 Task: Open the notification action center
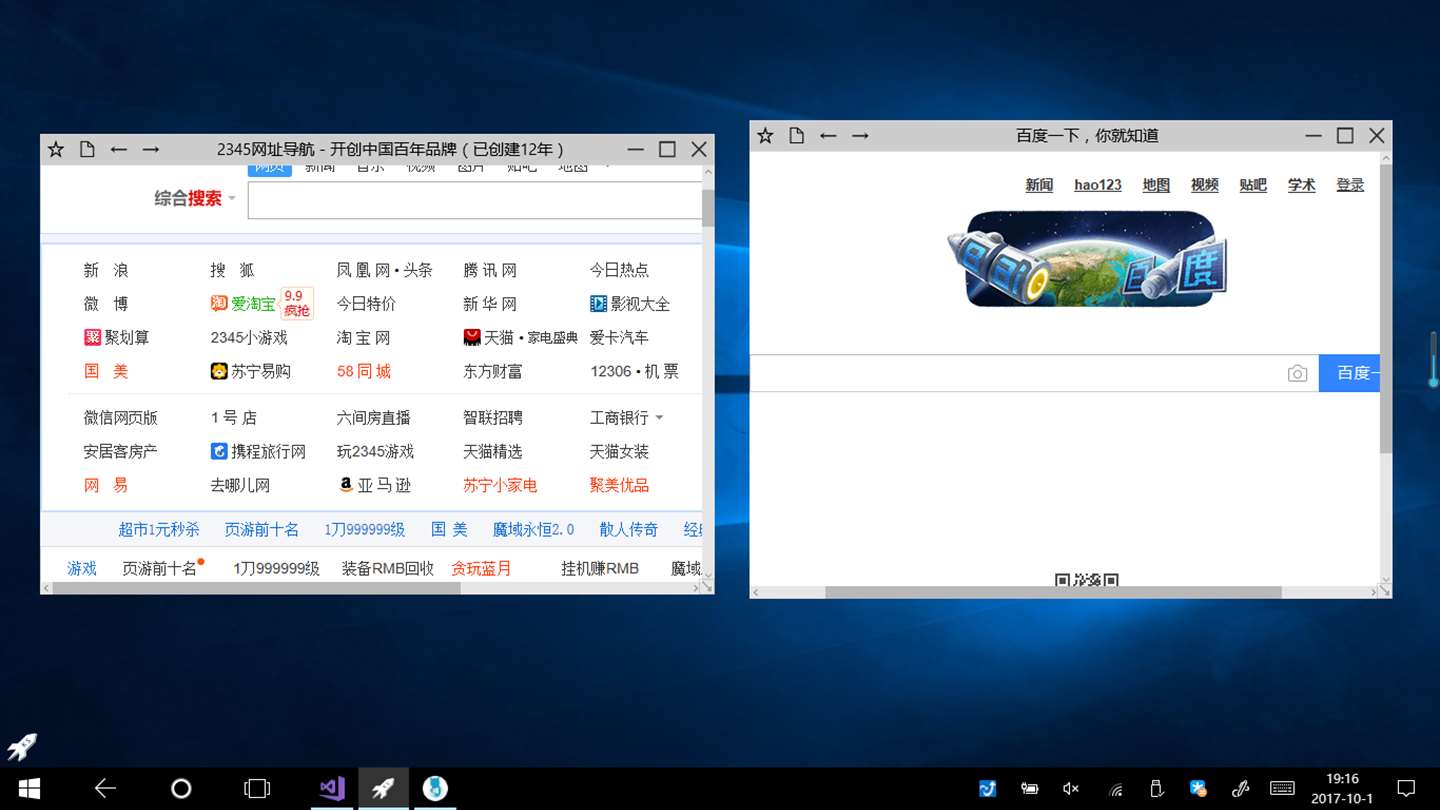coord(1405,789)
